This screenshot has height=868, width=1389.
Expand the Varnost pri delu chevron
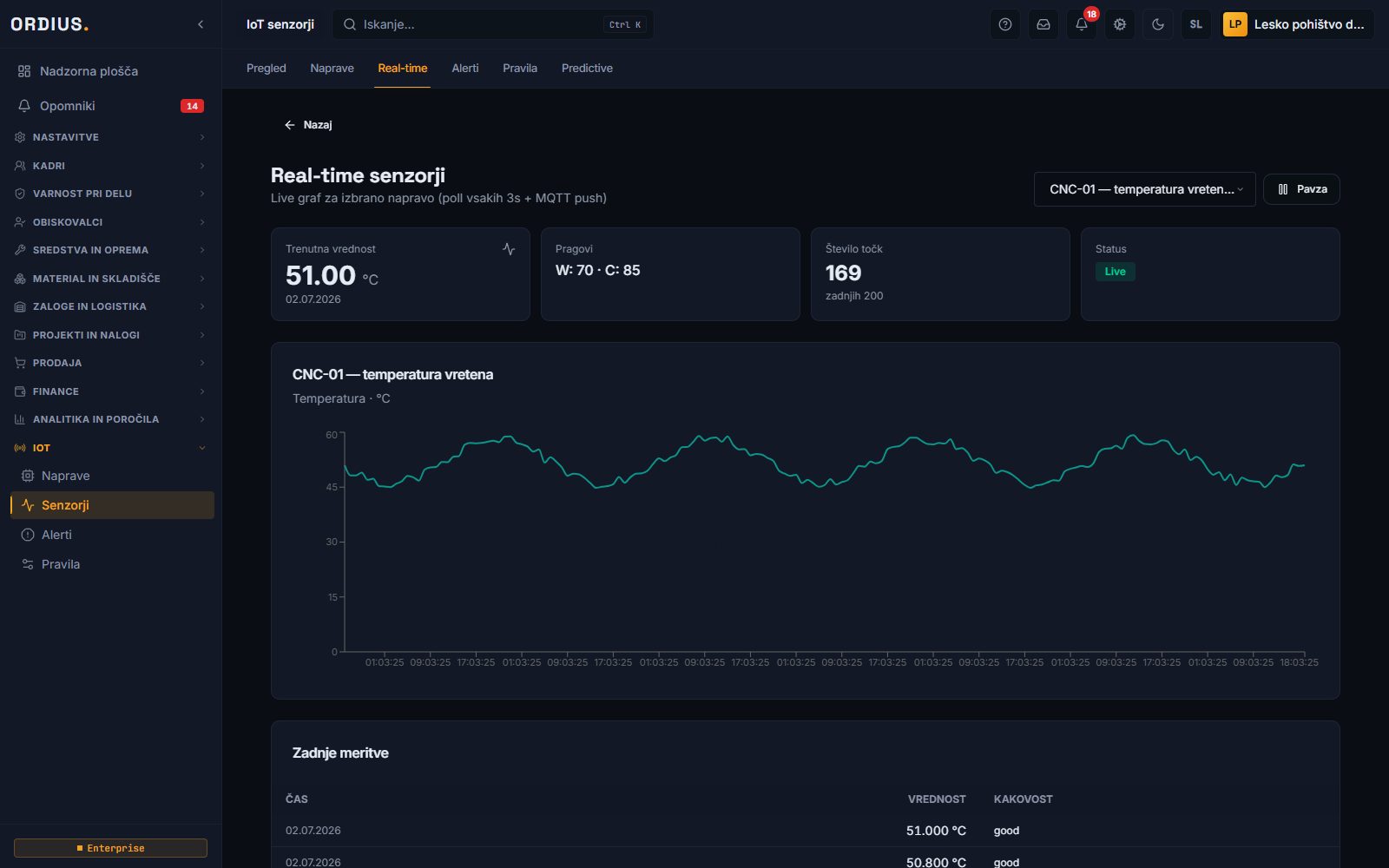(x=202, y=194)
